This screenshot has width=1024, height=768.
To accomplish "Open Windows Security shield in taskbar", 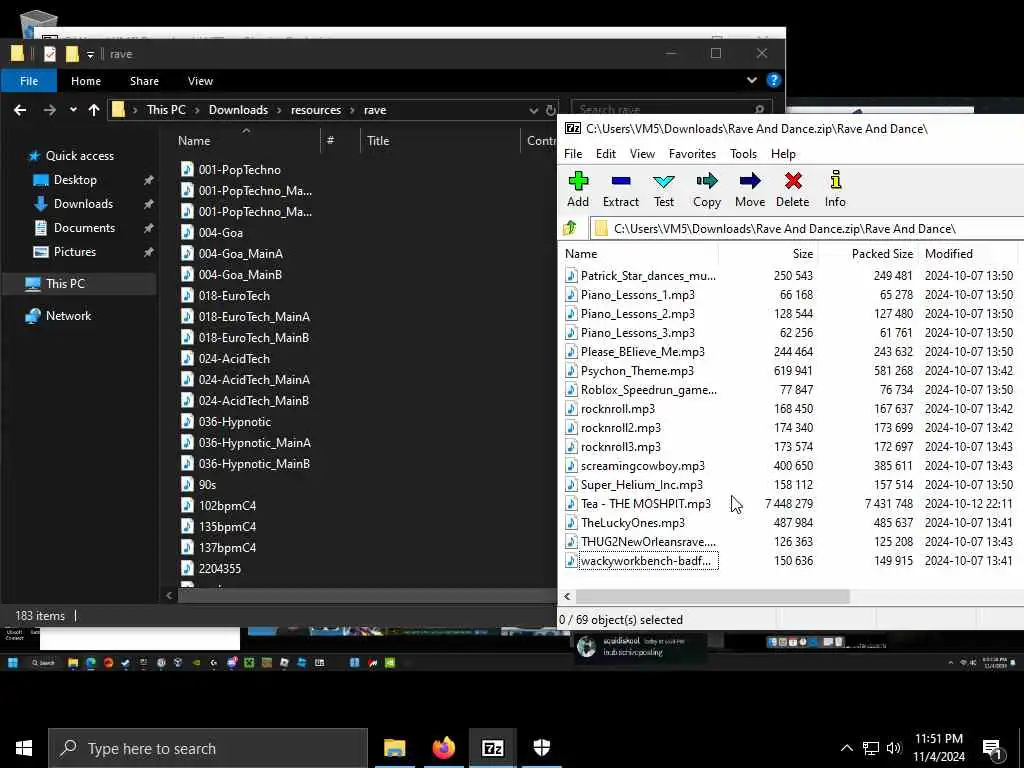I will coord(541,748).
